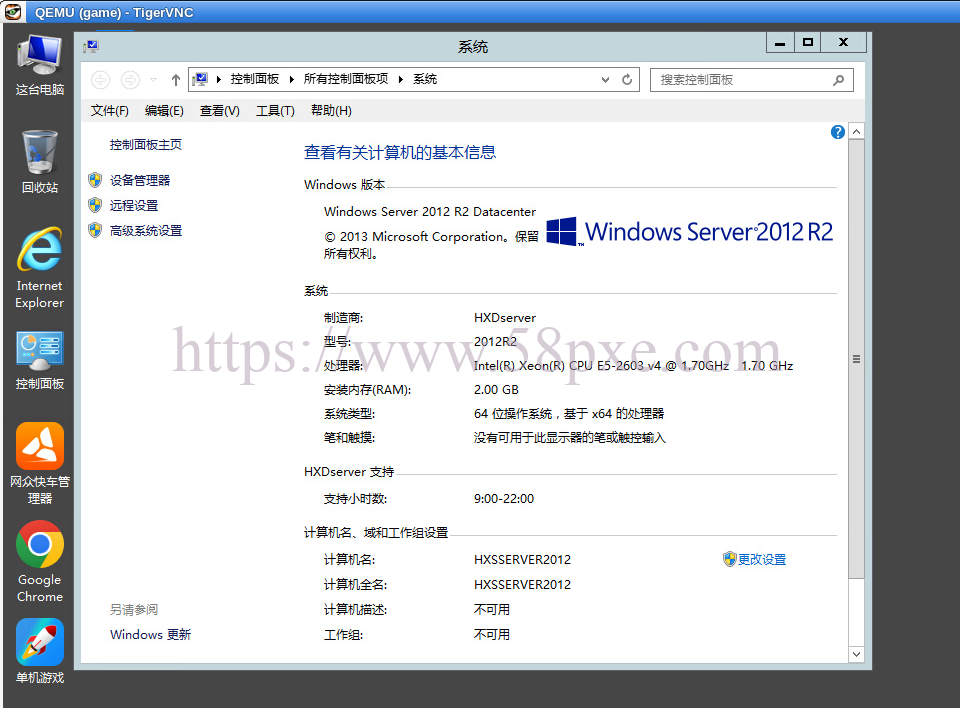960x708 pixels.
Task: Click the shield icon beside 远程设置
Action: (x=95, y=205)
